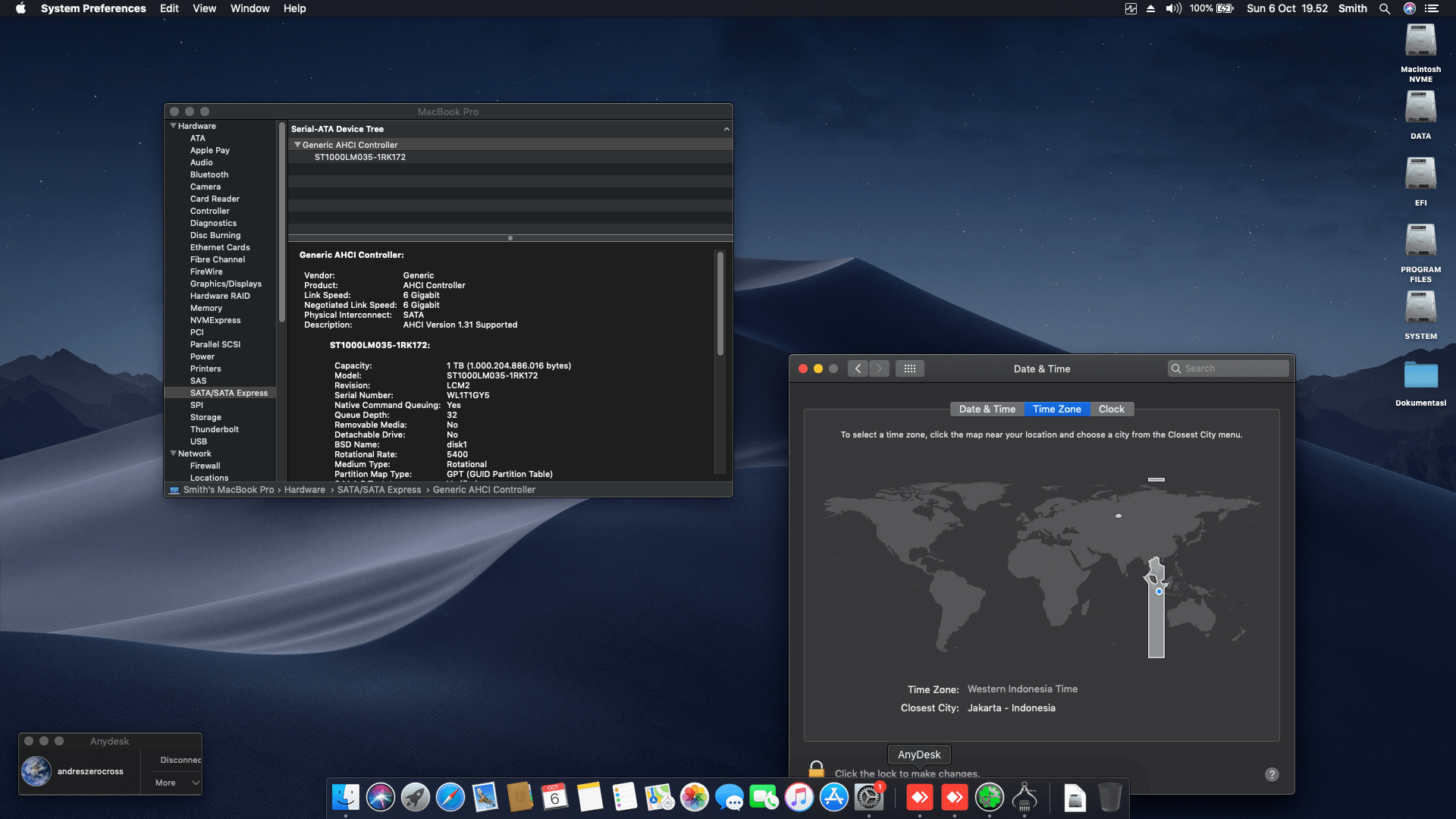Collapse the Hardware section in System Information sidebar
This screenshot has height=819, width=1456.
click(x=174, y=125)
